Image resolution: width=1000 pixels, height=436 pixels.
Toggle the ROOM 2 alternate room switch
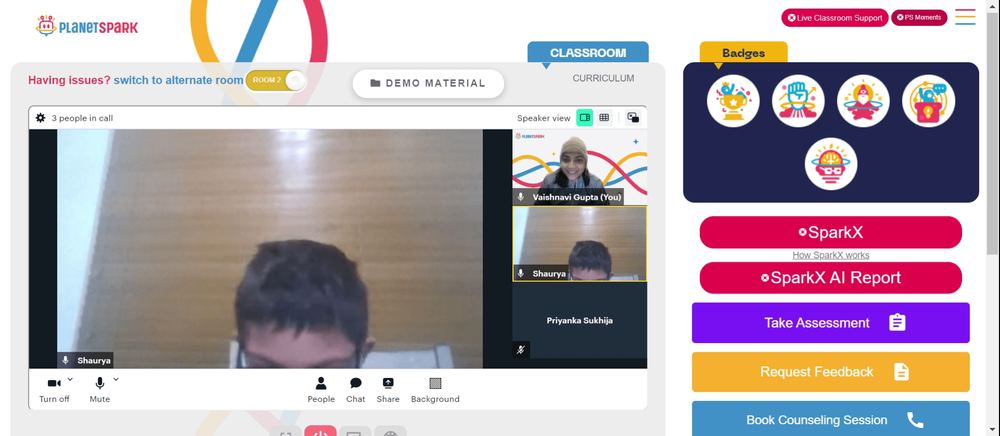coord(276,80)
